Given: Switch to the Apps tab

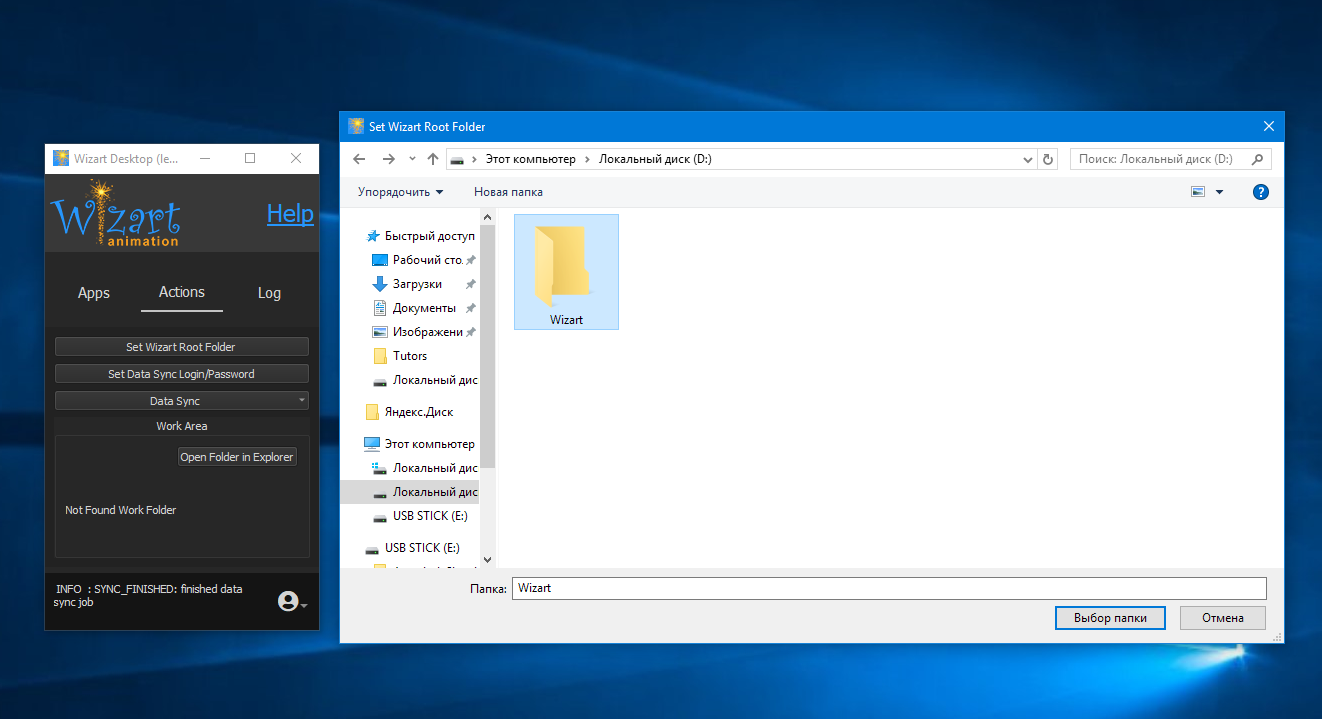Looking at the screenshot, I should pyautogui.click(x=93, y=292).
